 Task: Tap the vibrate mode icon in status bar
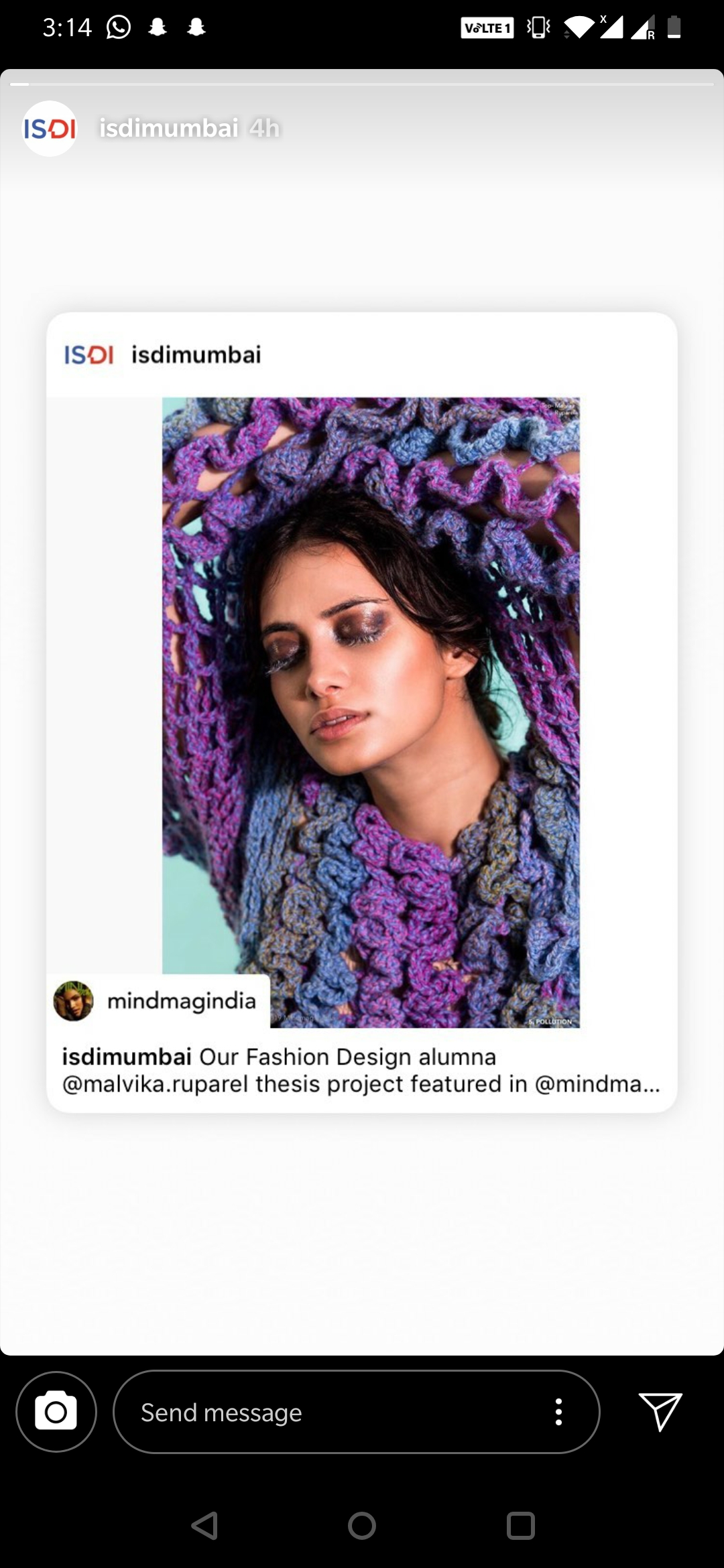(x=538, y=27)
